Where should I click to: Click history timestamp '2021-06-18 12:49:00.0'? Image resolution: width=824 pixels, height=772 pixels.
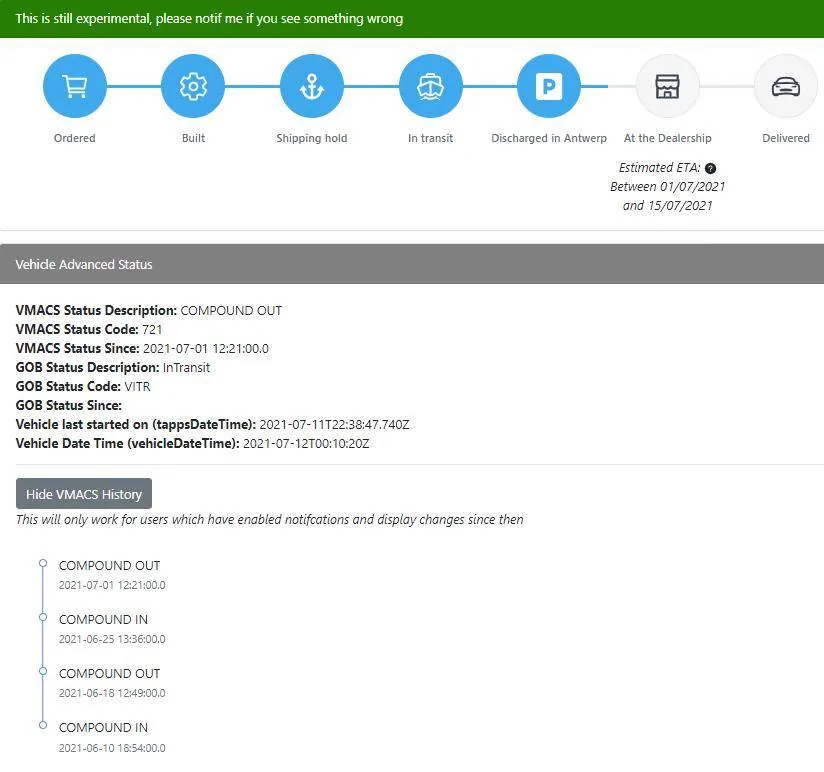coord(112,693)
